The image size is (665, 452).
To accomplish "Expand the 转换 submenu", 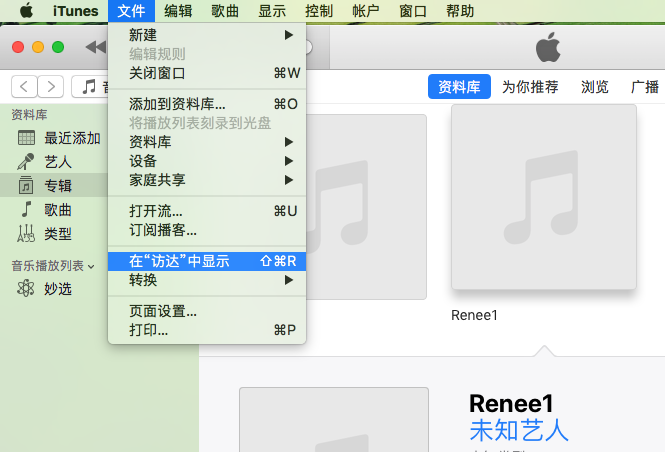I will coord(207,280).
